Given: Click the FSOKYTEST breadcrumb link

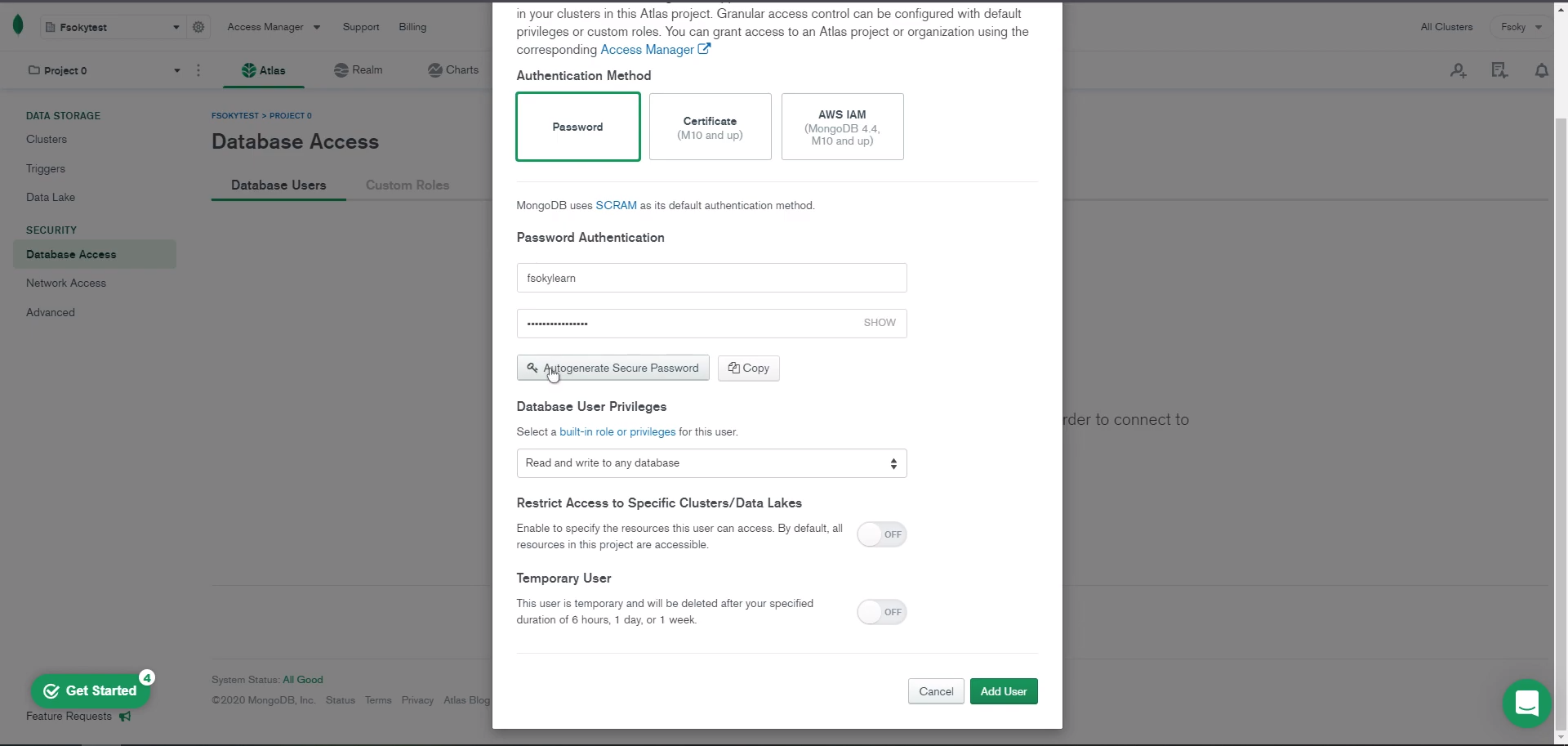Looking at the screenshot, I should click(x=235, y=116).
